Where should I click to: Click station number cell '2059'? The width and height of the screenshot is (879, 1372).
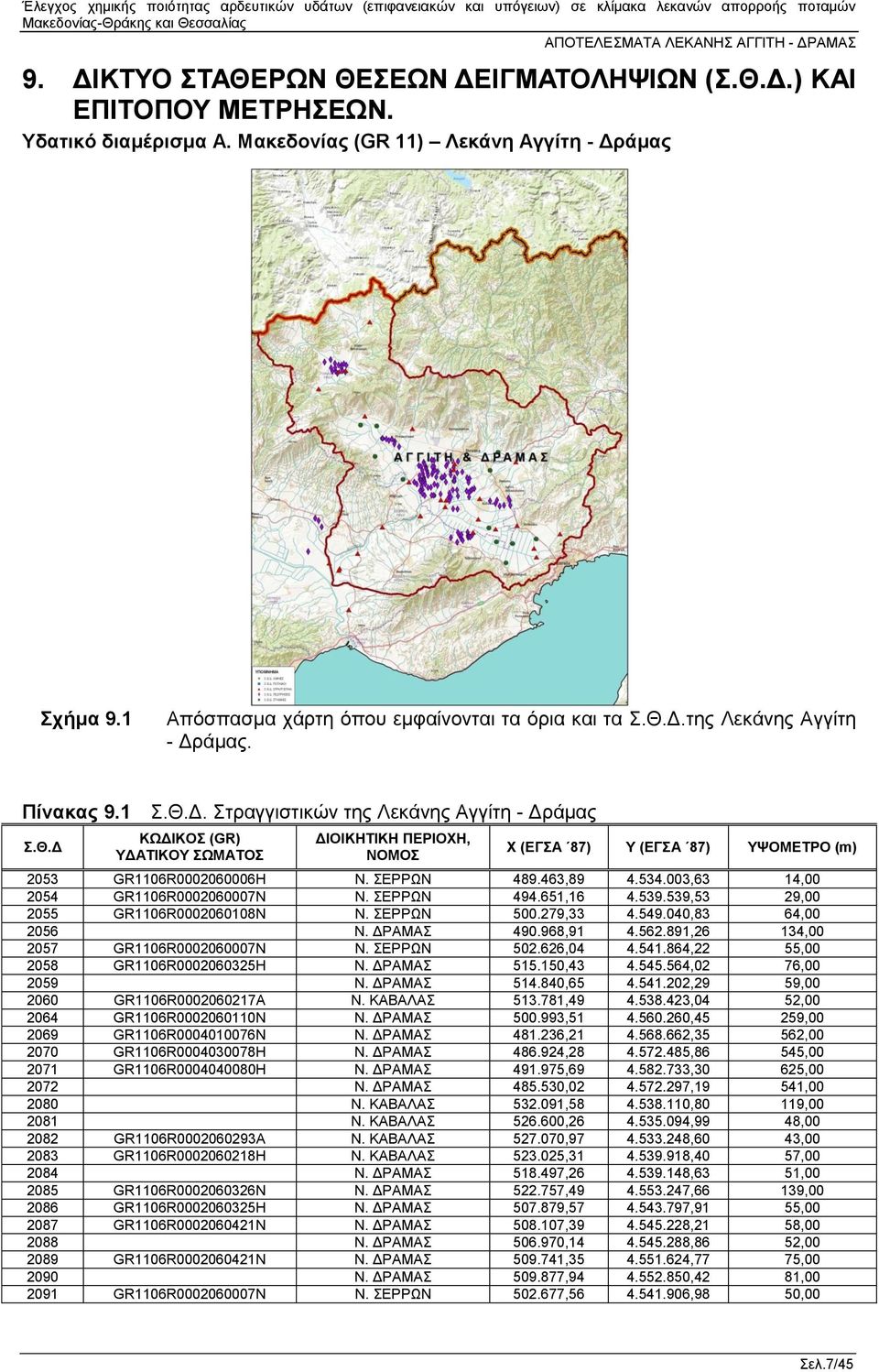[42, 983]
